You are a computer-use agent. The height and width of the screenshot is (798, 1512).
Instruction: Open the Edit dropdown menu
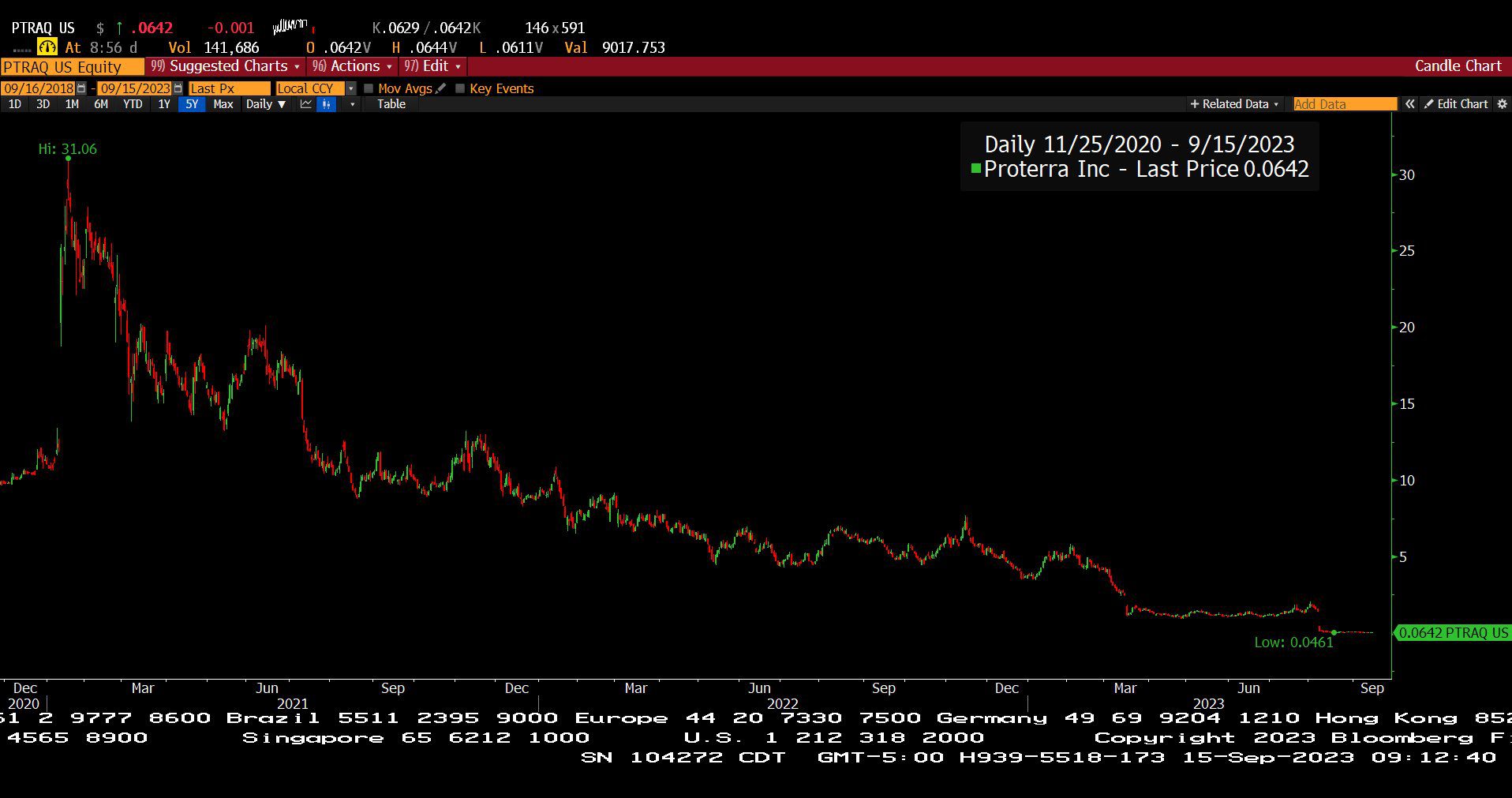click(432, 66)
